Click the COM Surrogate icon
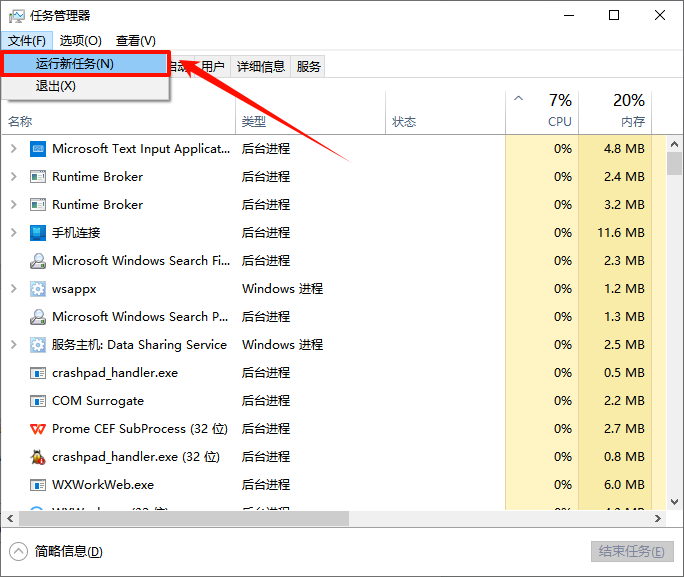The height and width of the screenshot is (577, 684). pos(38,401)
